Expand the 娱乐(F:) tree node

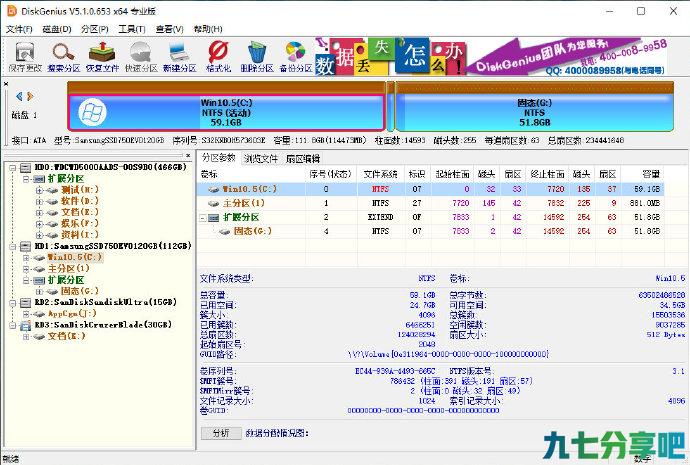pos(40,224)
